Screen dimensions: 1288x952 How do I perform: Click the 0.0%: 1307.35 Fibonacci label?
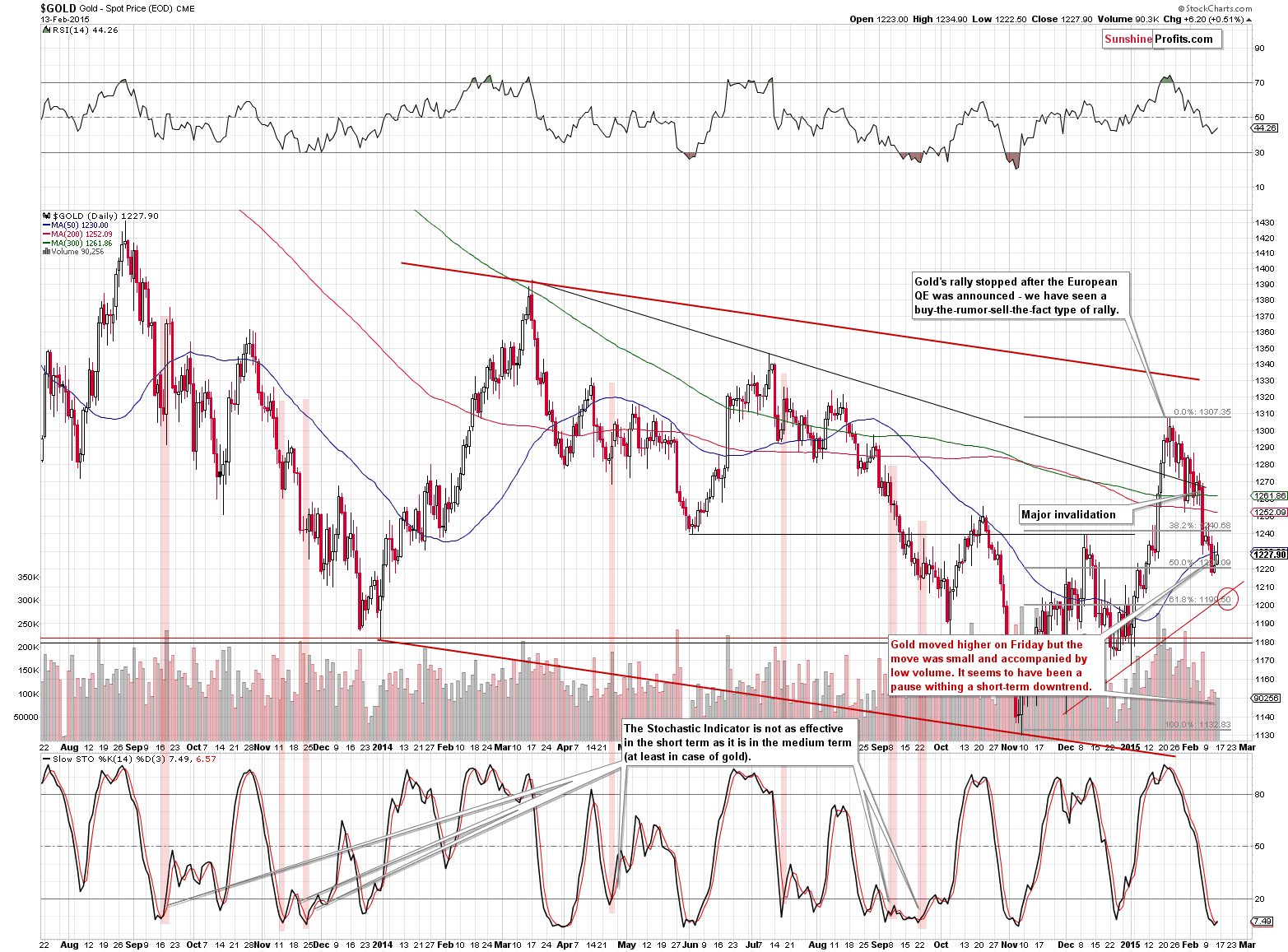[1202, 411]
